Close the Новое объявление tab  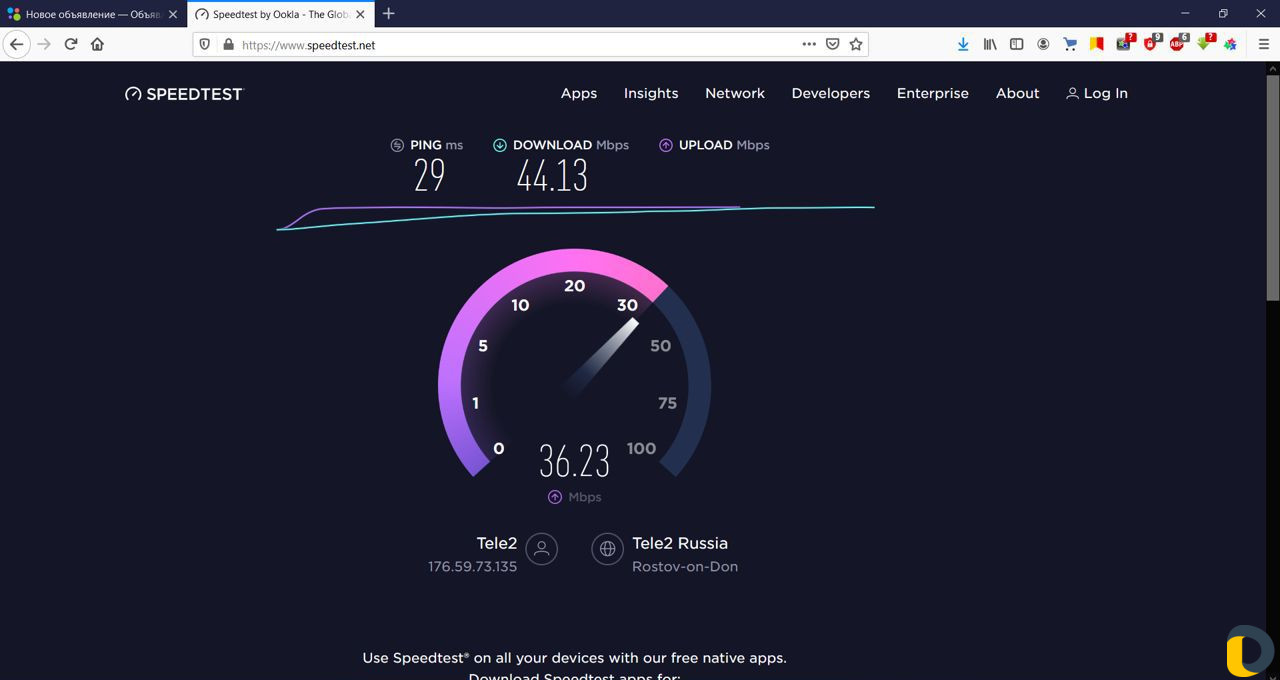coord(172,15)
